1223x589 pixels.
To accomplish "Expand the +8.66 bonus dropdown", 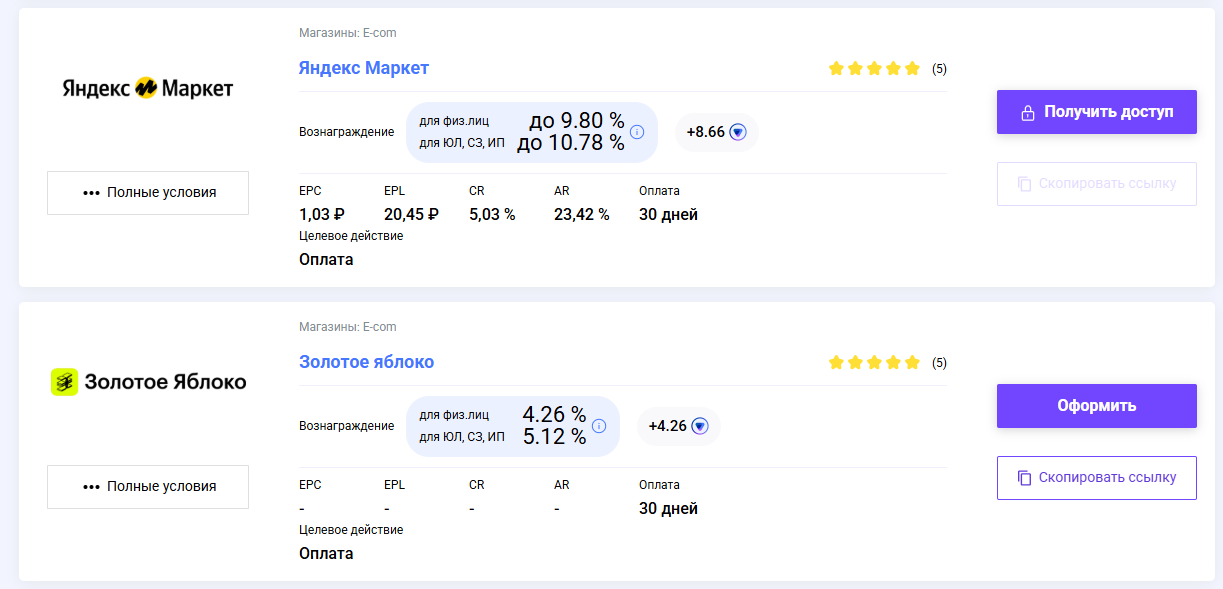I will (x=738, y=132).
